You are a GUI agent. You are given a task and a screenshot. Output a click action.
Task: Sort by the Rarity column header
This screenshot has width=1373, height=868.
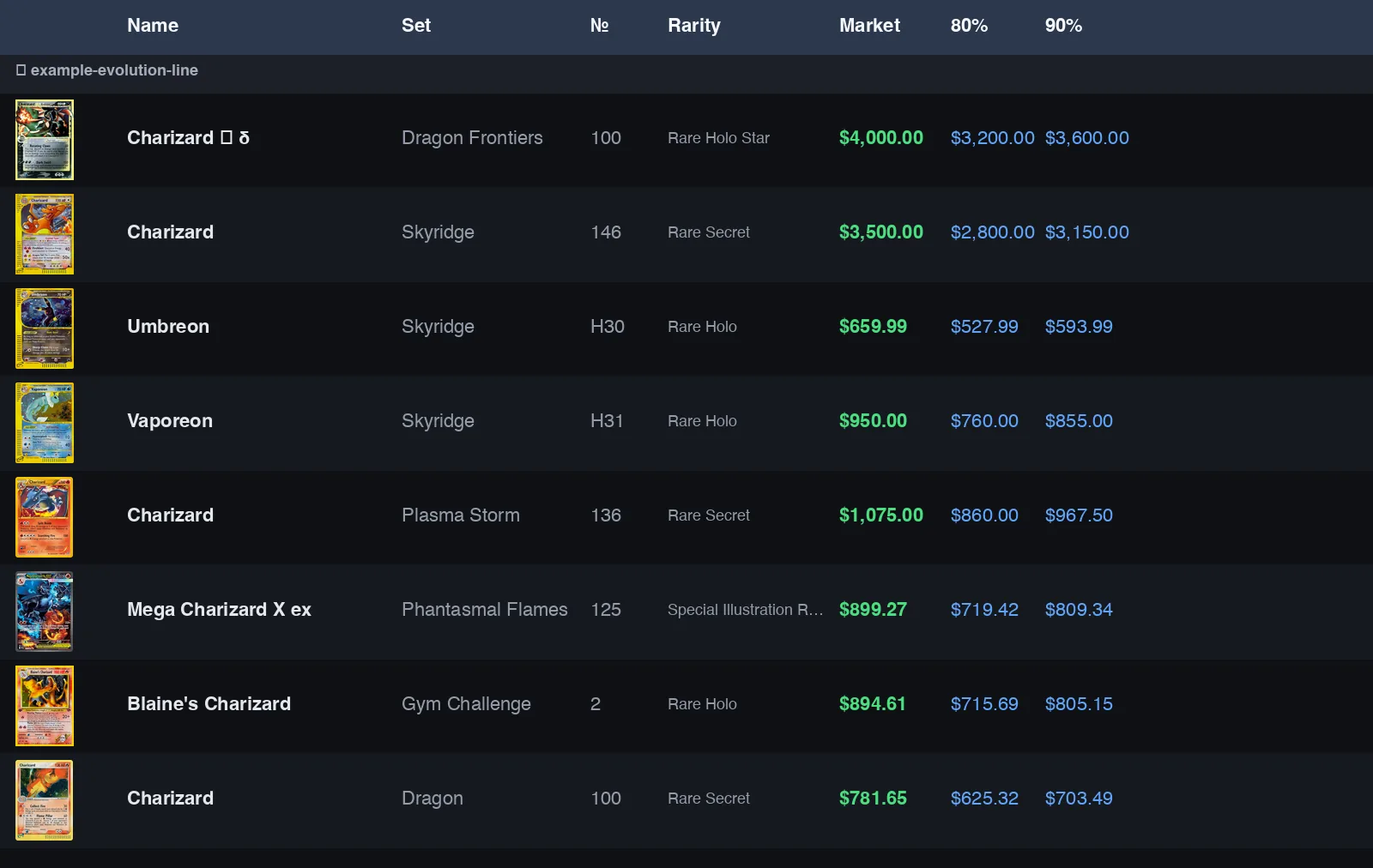click(x=694, y=26)
